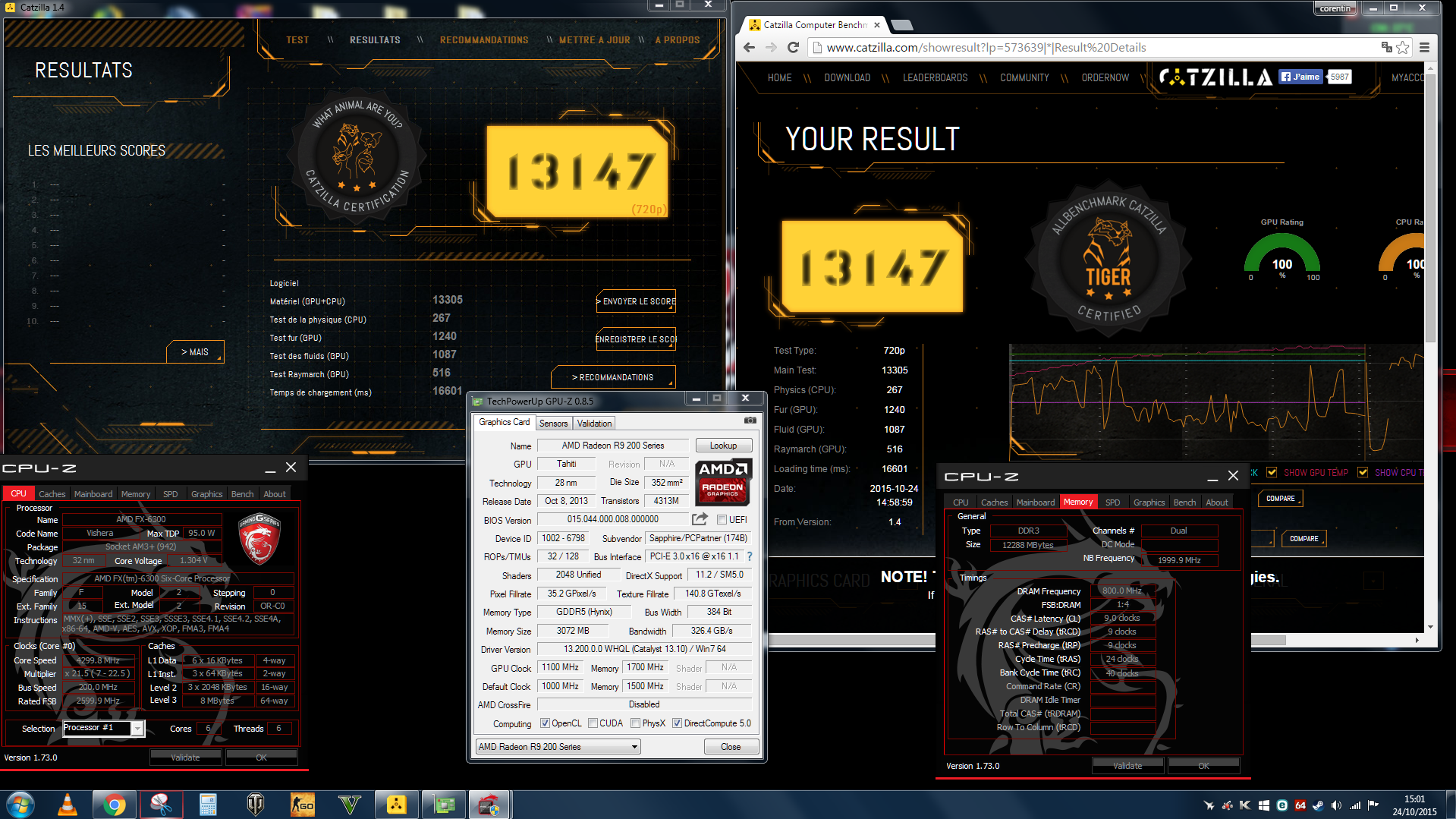
Task: Click the Bus Interface question mark in GPU-Z
Action: (x=750, y=556)
